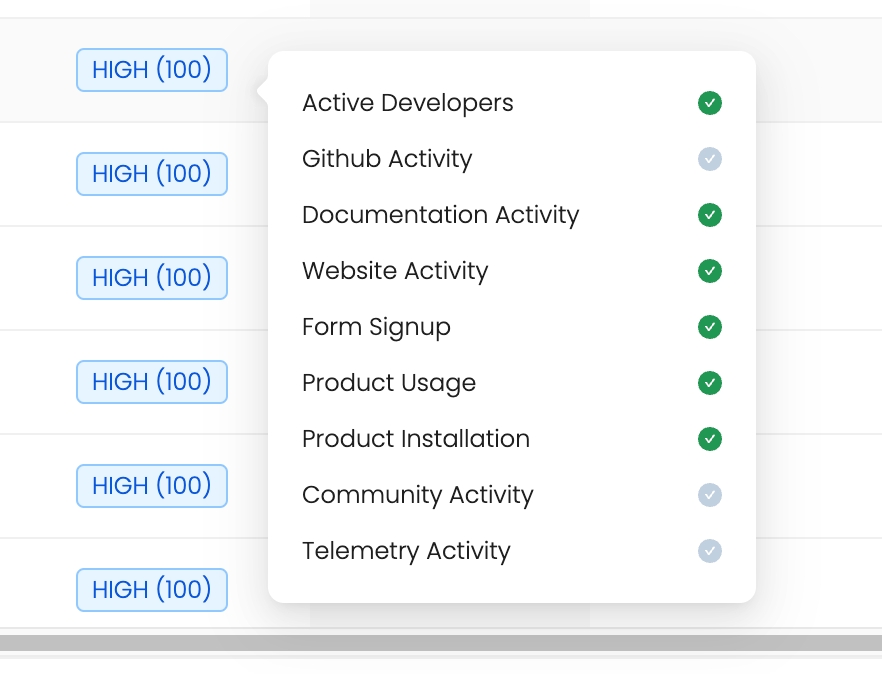Click the Product Usage status check icon
This screenshot has height=674, width=882.
[x=709, y=383]
